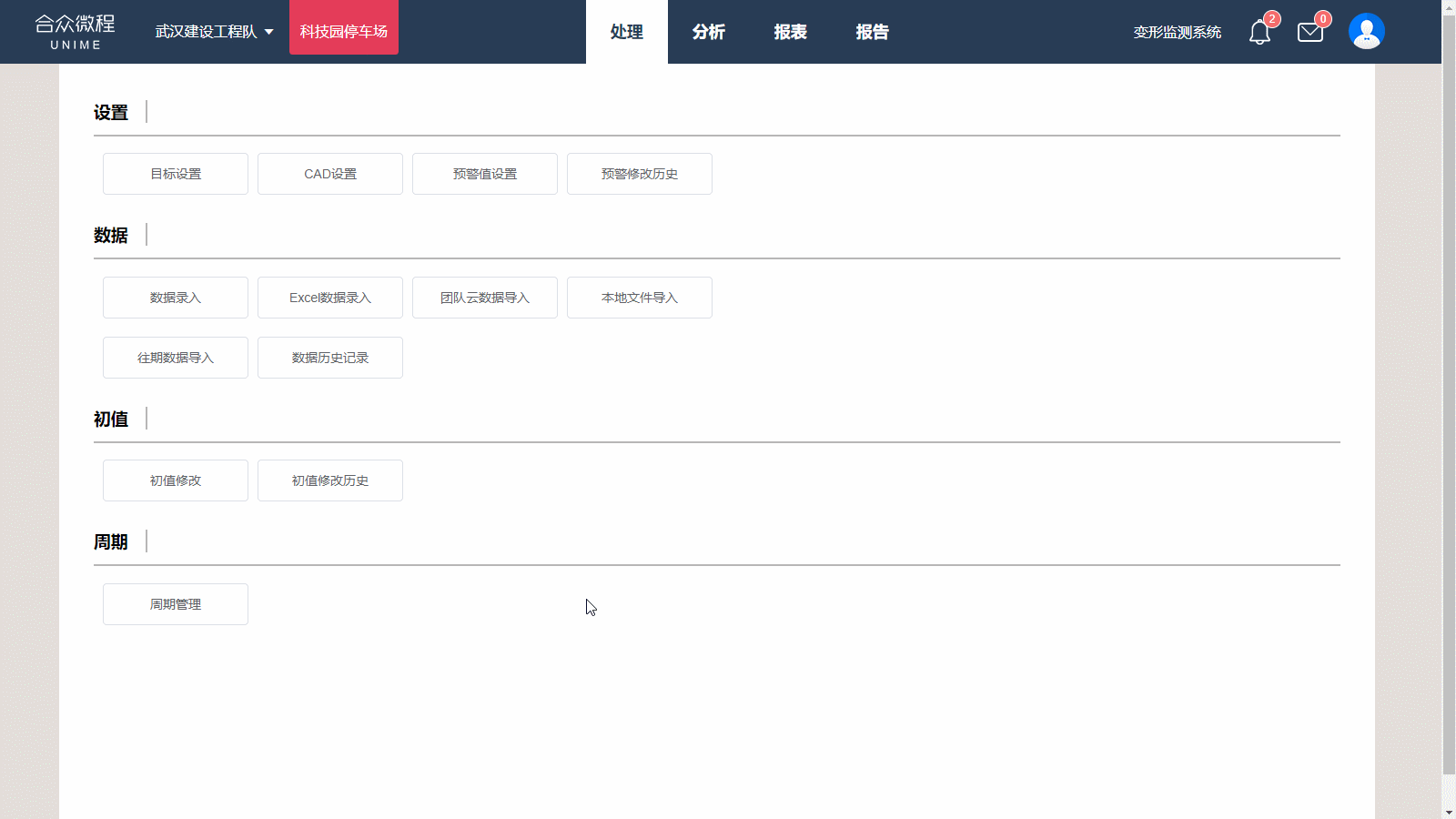Open the mail envelope messages icon

[x=1310, y=33]
